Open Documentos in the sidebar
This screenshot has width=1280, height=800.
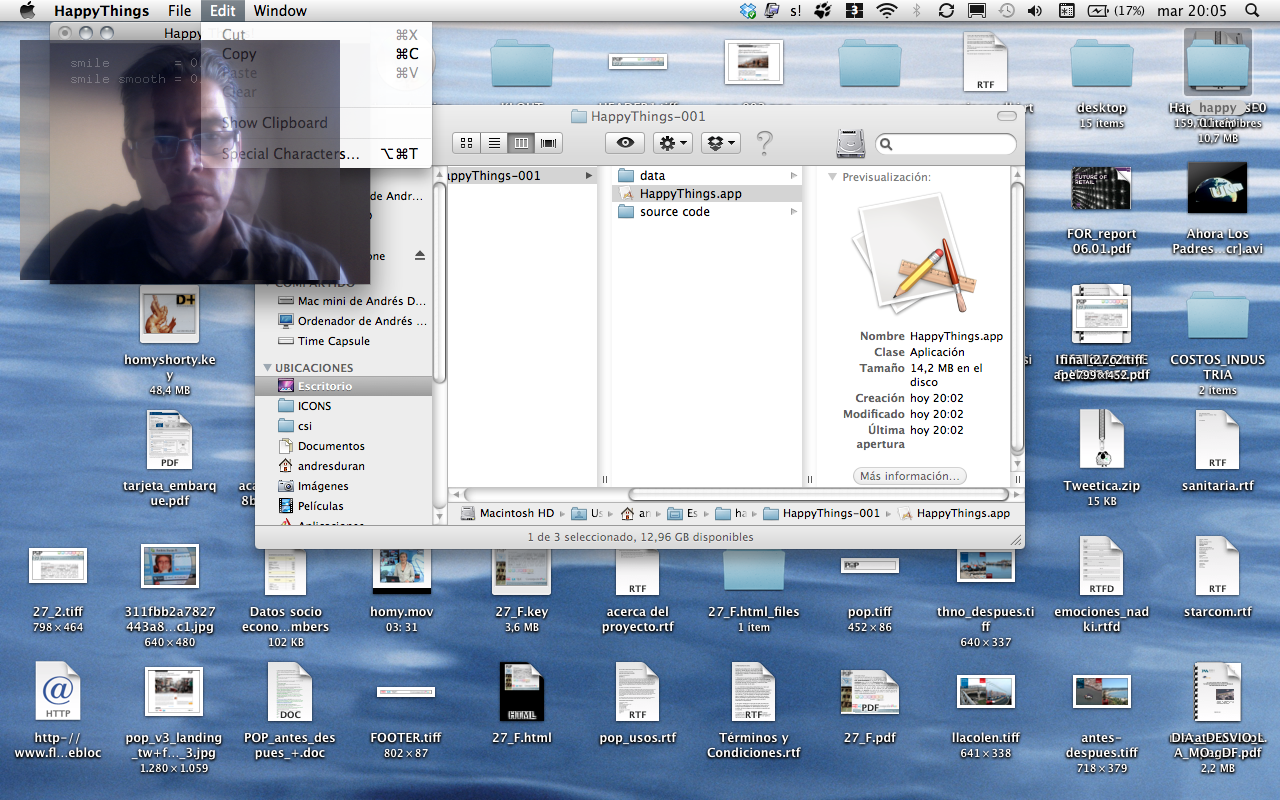[x=330, y=446]
